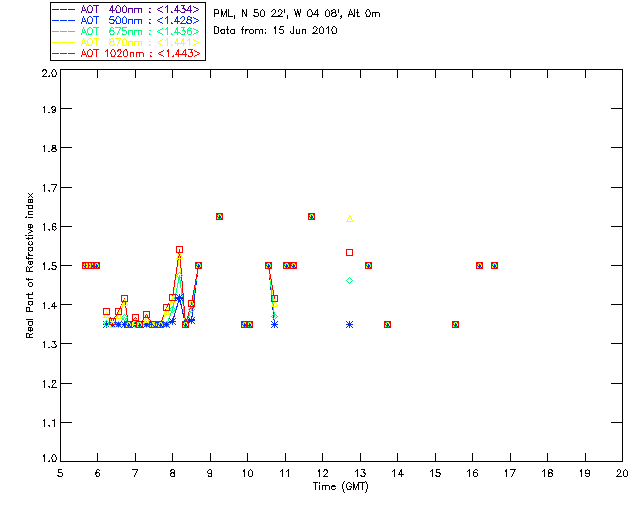Click the x-axis tick label 11
Image resolution: width=640 pixels, height=512 pixels.
285,473
